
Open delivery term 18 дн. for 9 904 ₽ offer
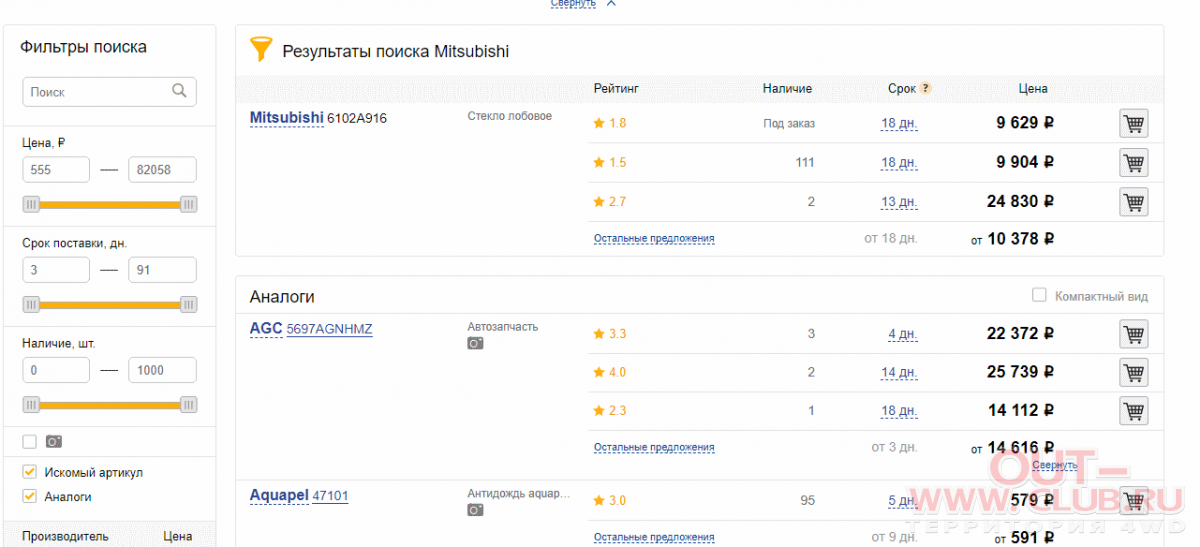click(x=899, y=163)
